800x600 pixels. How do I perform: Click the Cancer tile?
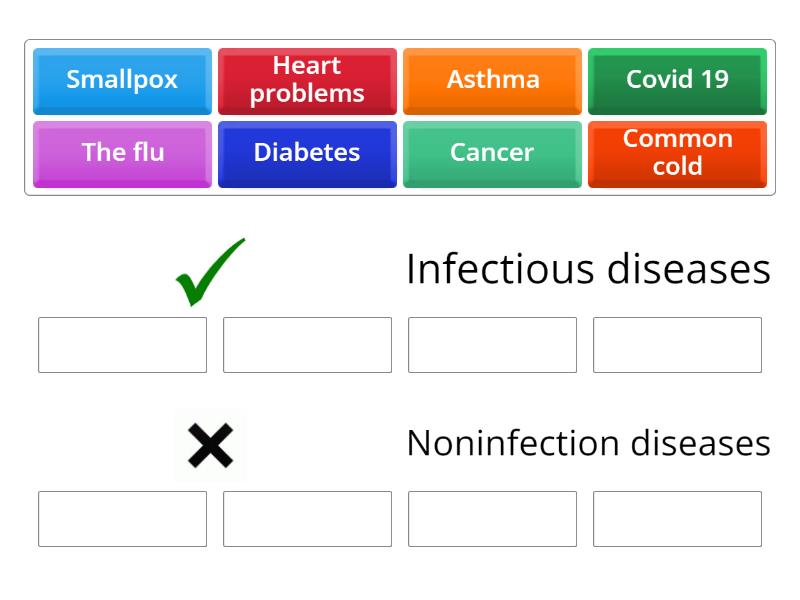click(492, 153)
